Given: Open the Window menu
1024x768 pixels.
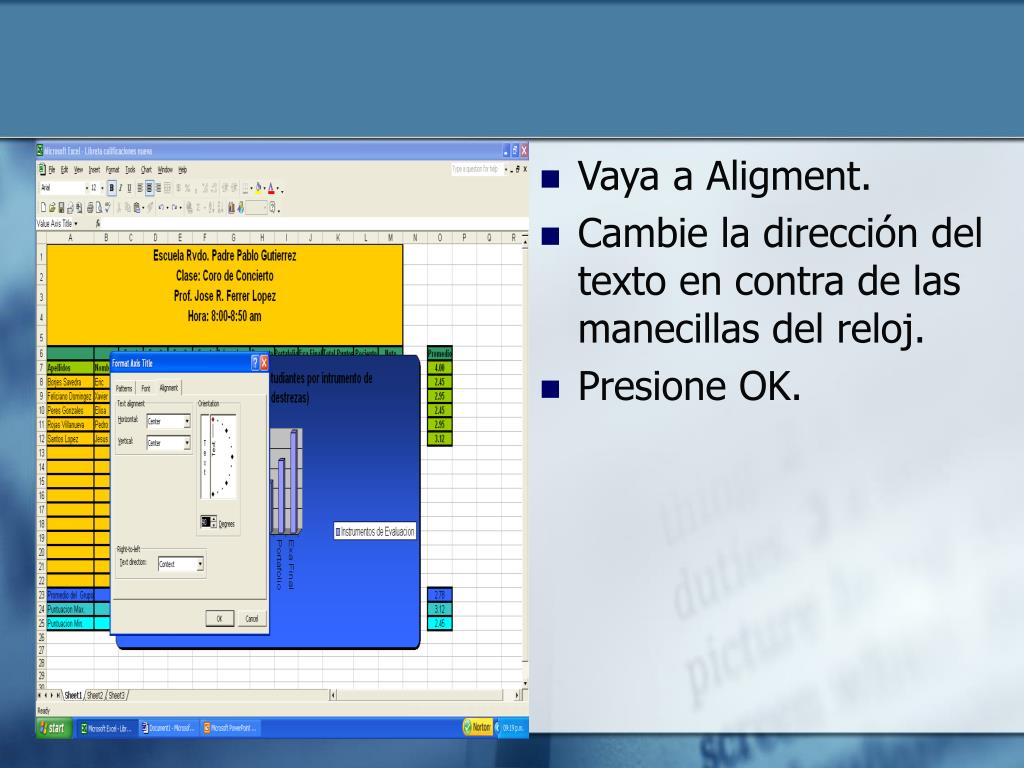Looking at the screenshot, I should pyautogui.click(x=165, y=170).
